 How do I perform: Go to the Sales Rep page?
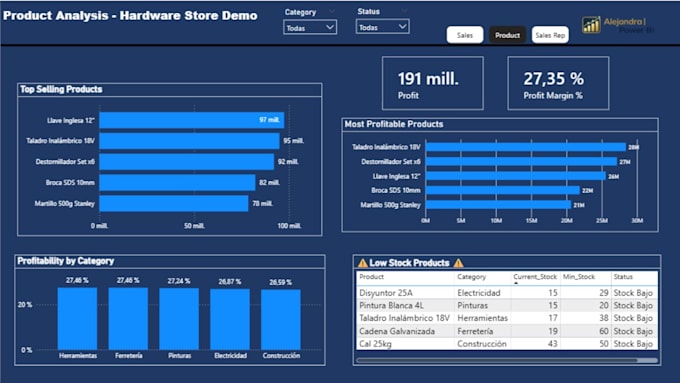tap(550, 35)
